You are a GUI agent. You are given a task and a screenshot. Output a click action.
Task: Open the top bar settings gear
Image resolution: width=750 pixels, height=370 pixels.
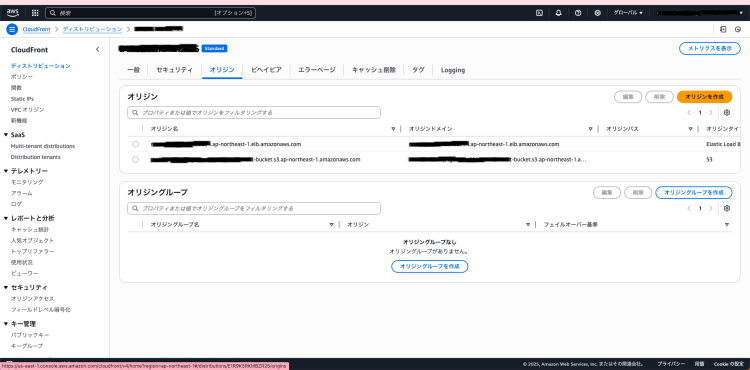point(597,13)
